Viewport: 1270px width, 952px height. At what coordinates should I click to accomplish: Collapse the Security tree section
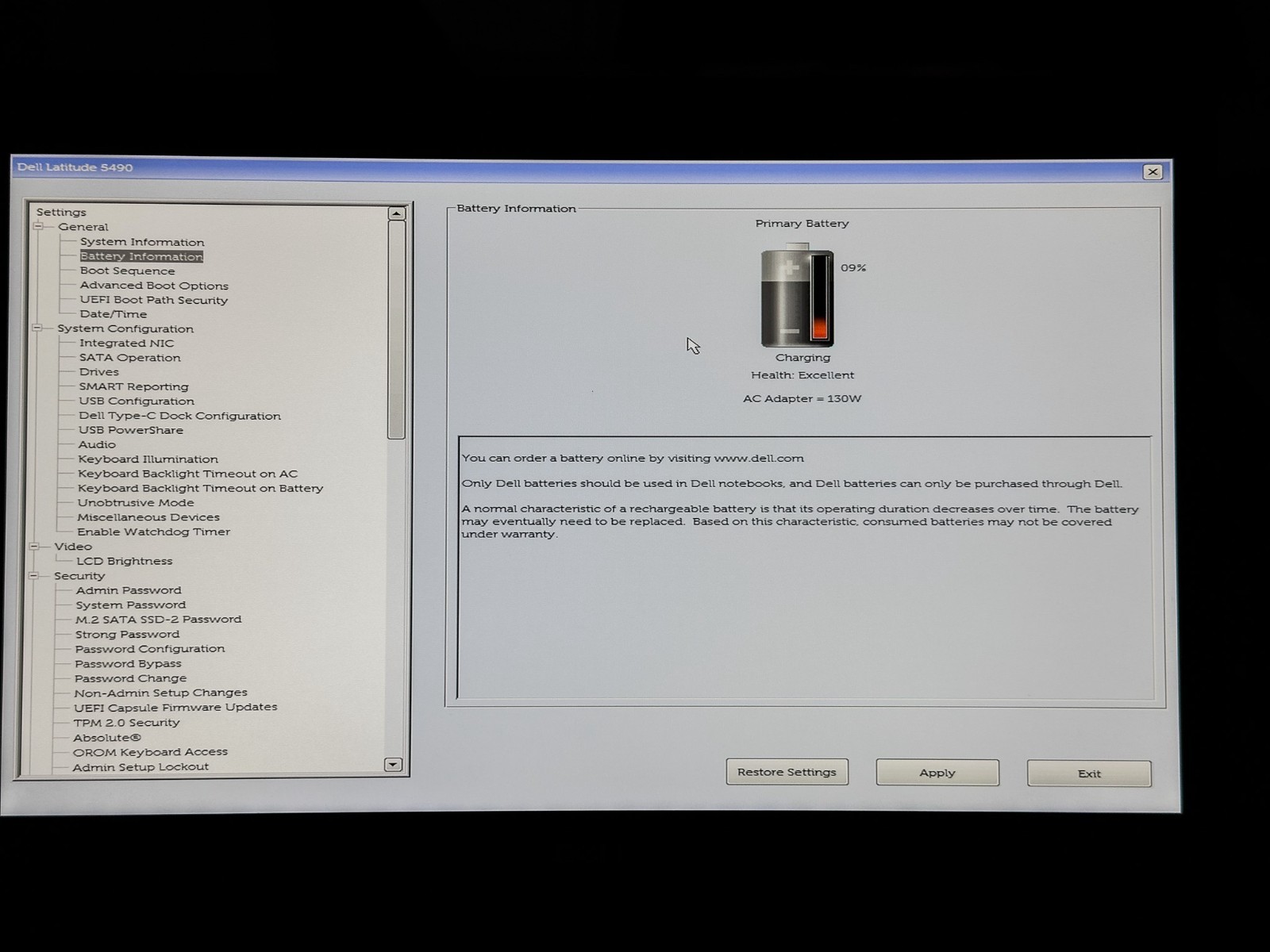[34, 575]
